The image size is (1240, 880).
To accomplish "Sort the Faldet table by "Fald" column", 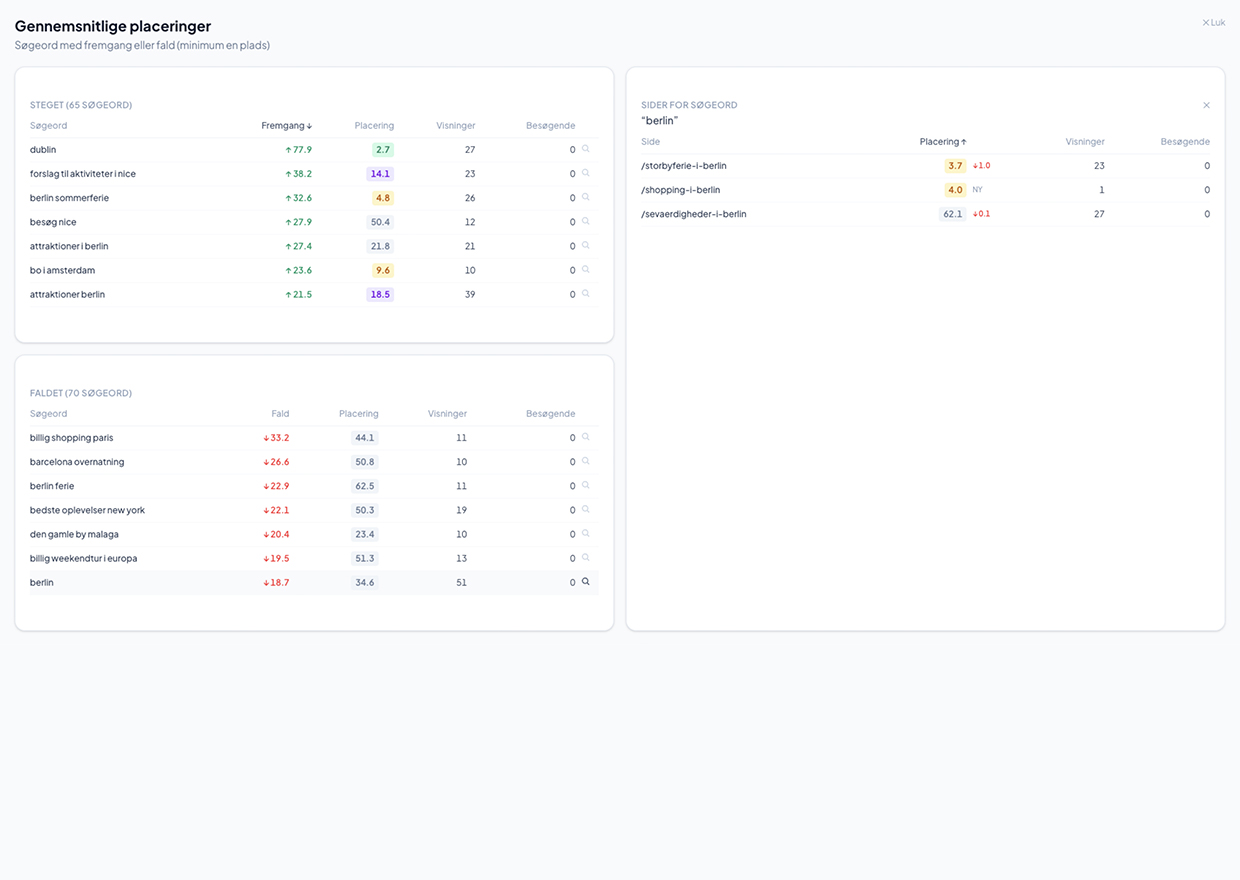I will coord(280,413).
